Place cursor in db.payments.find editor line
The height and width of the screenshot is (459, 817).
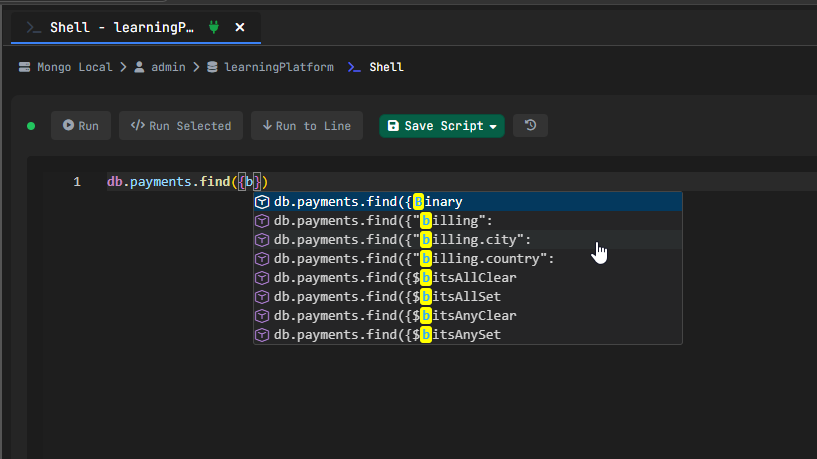(462, 182)
